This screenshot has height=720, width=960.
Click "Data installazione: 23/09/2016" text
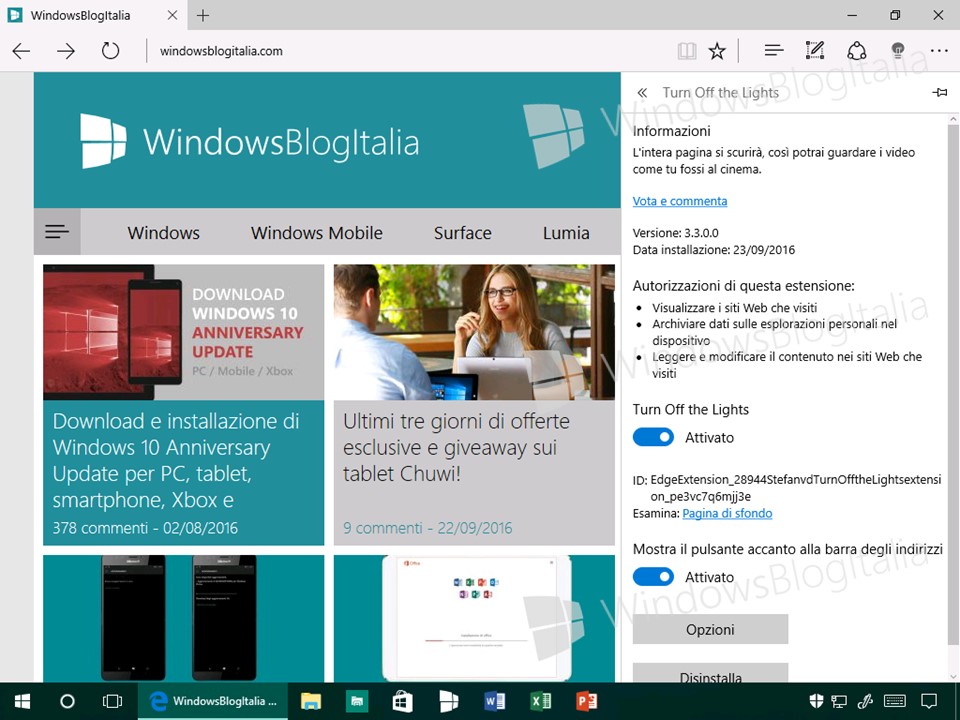tap(714, 250)
